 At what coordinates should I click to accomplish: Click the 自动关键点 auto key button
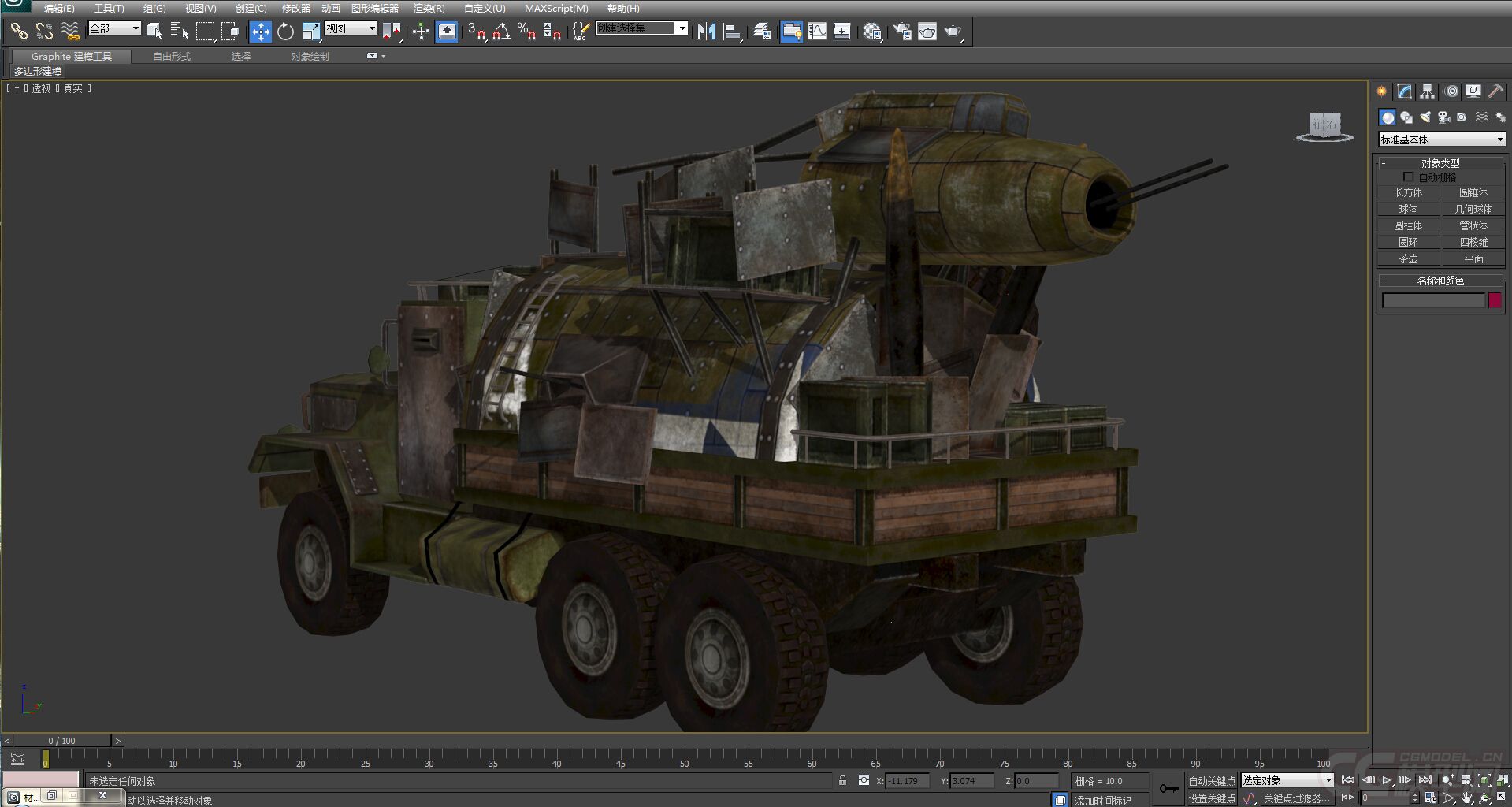pyautogui.click(x=1212, y=781)
